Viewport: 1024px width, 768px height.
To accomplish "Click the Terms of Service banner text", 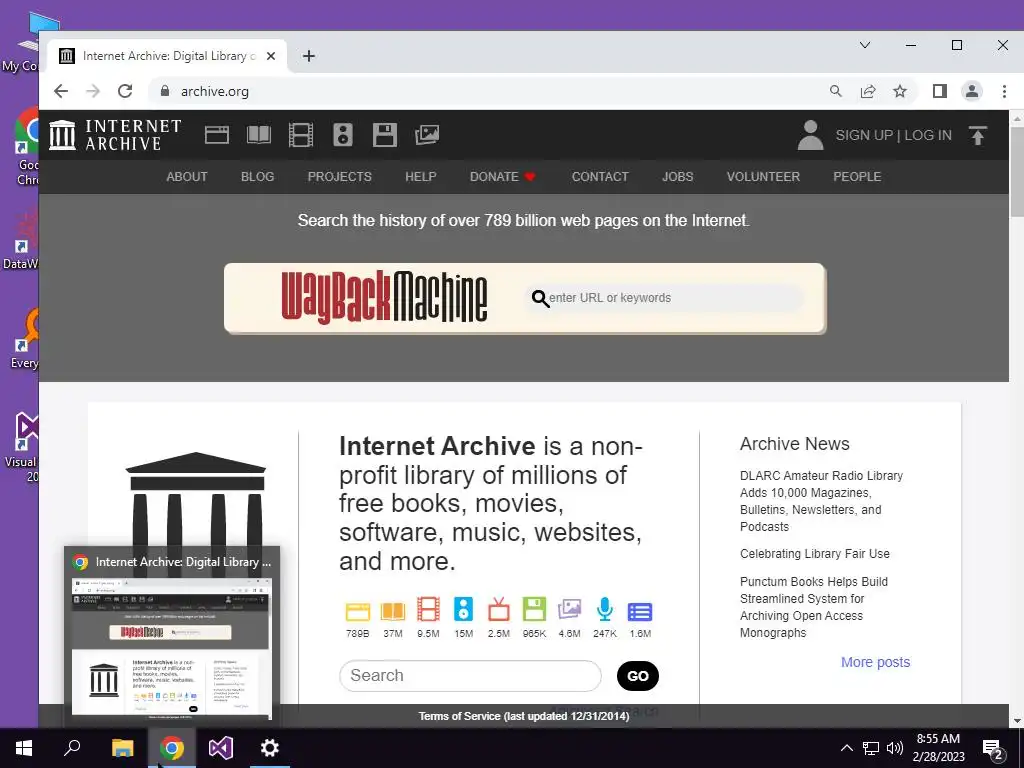I will [524, 716].
